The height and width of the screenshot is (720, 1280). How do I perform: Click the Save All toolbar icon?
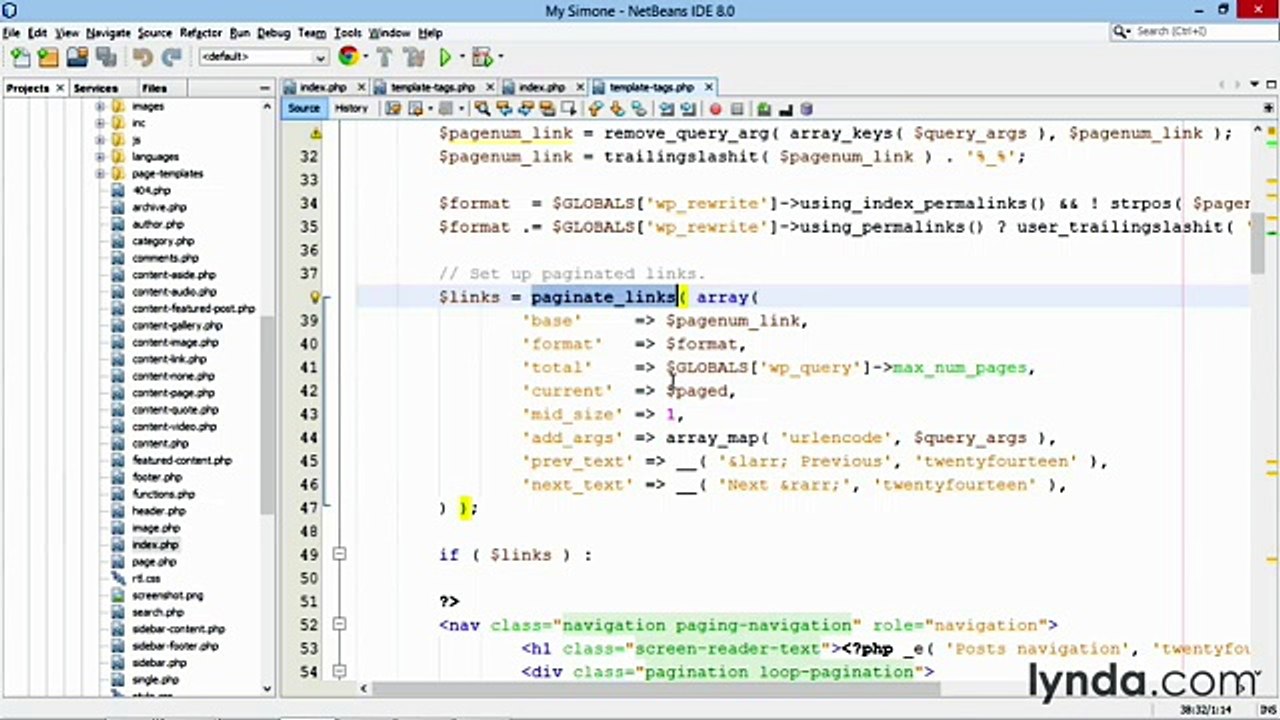(x=106, y=57)
